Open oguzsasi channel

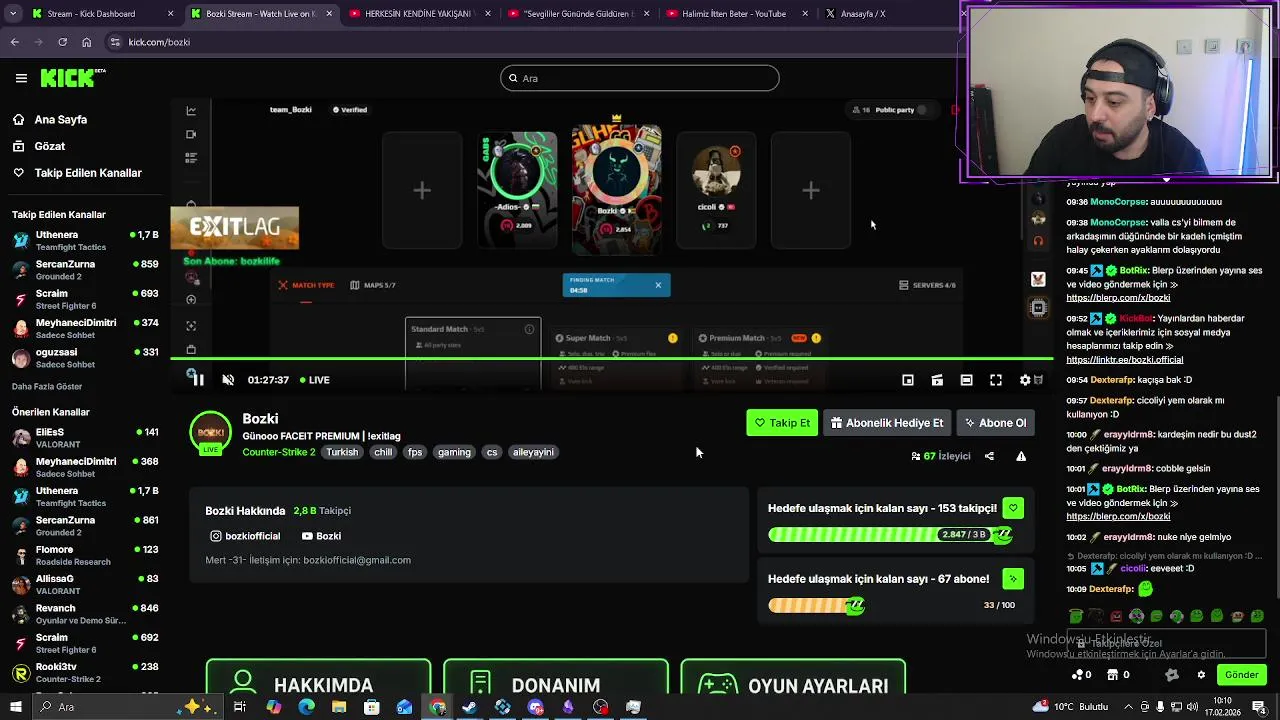pos(85,358)
